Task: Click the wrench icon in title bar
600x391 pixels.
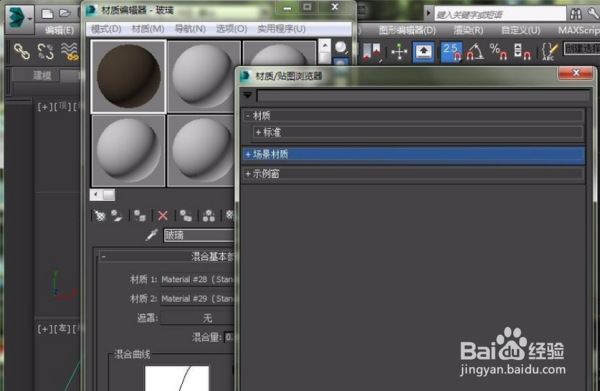Action: 593,14
